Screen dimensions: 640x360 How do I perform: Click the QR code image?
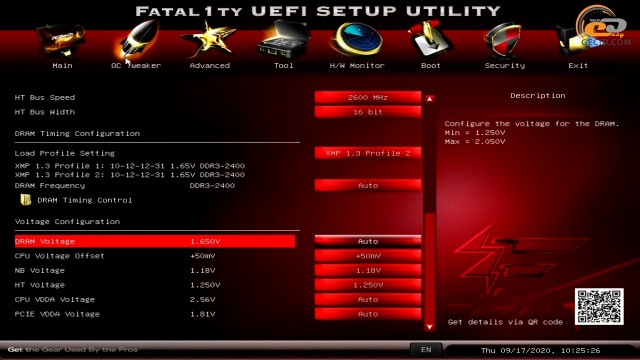tap(599, 307)
